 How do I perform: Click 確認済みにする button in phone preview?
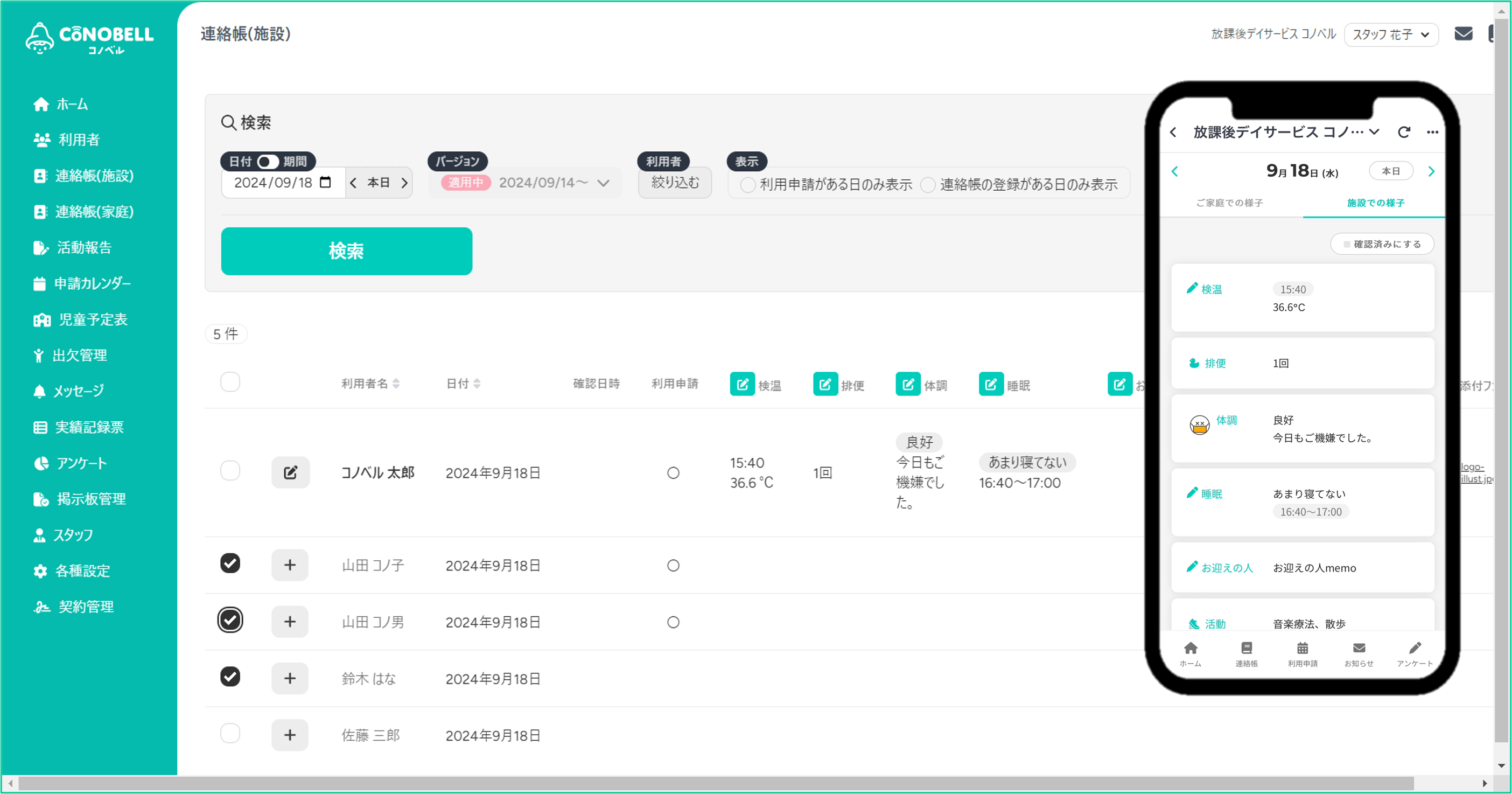point(1382,243)
